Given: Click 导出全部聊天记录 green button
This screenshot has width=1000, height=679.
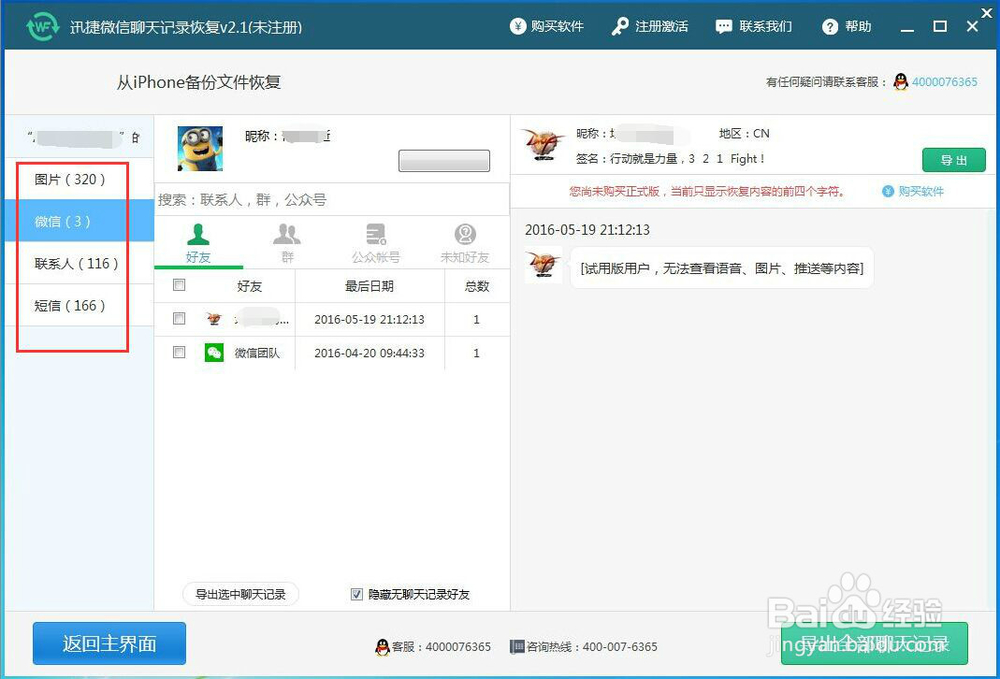Looking at the screenshot, I should (x=874, y=643).
